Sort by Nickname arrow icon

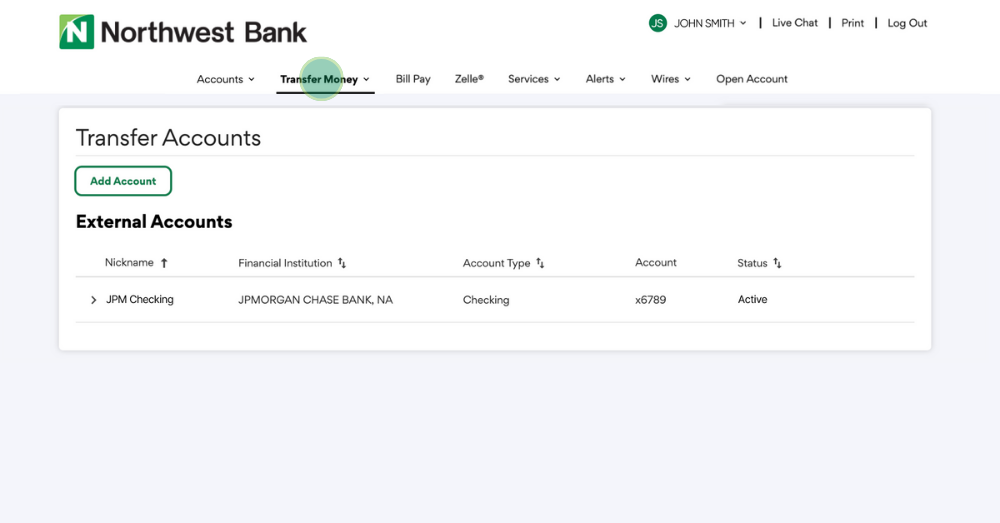coord(164,263)
